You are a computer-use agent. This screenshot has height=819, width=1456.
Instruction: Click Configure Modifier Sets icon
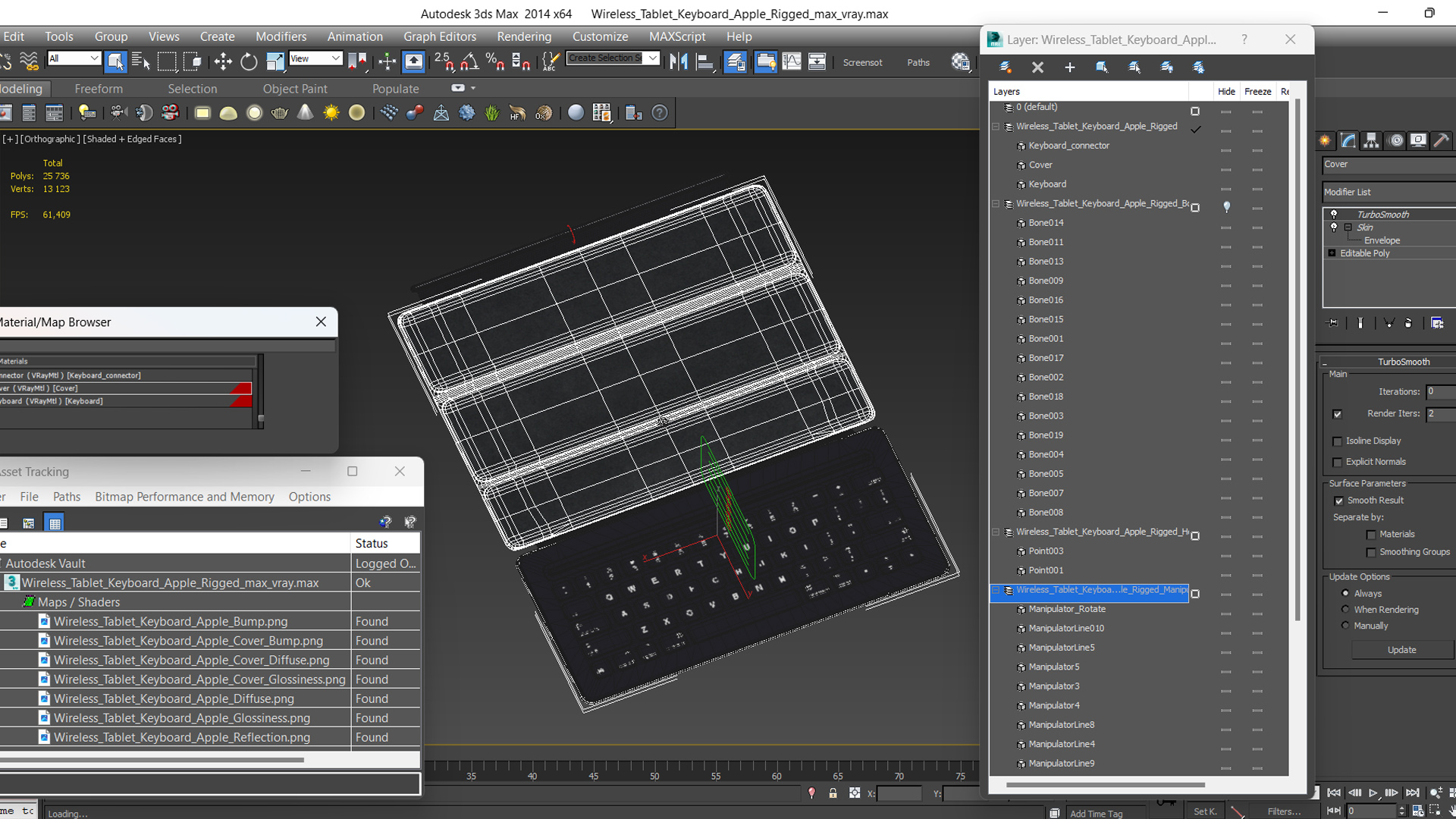point(1437,323)
